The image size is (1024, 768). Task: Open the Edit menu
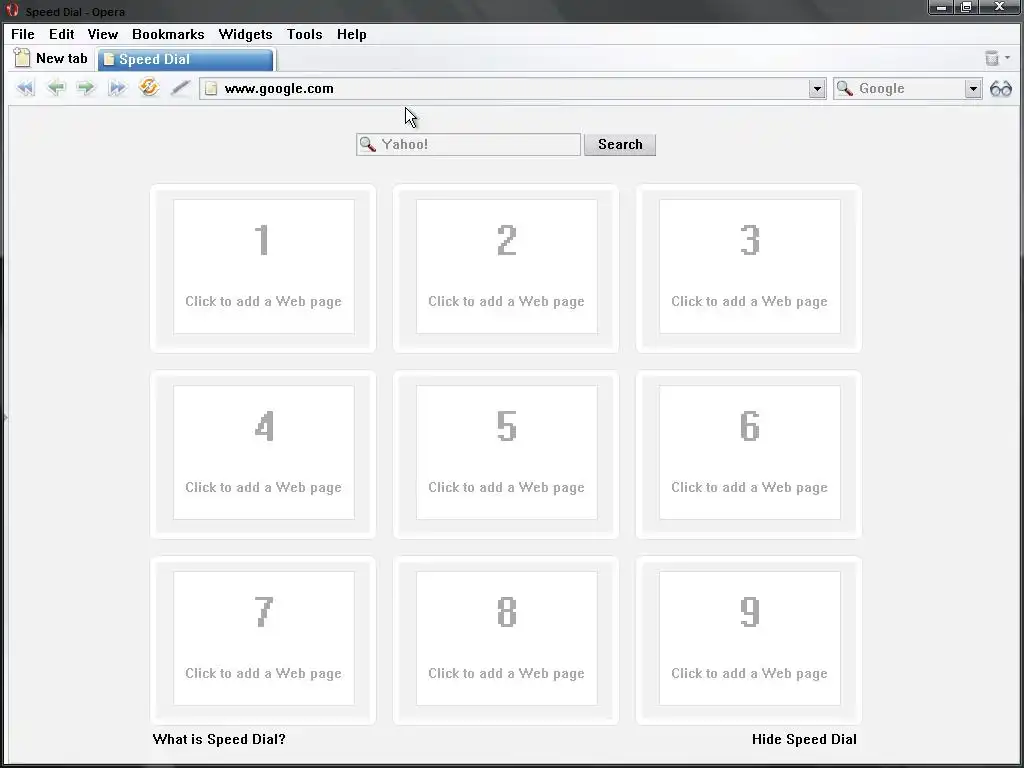click(x=61, y=34)
